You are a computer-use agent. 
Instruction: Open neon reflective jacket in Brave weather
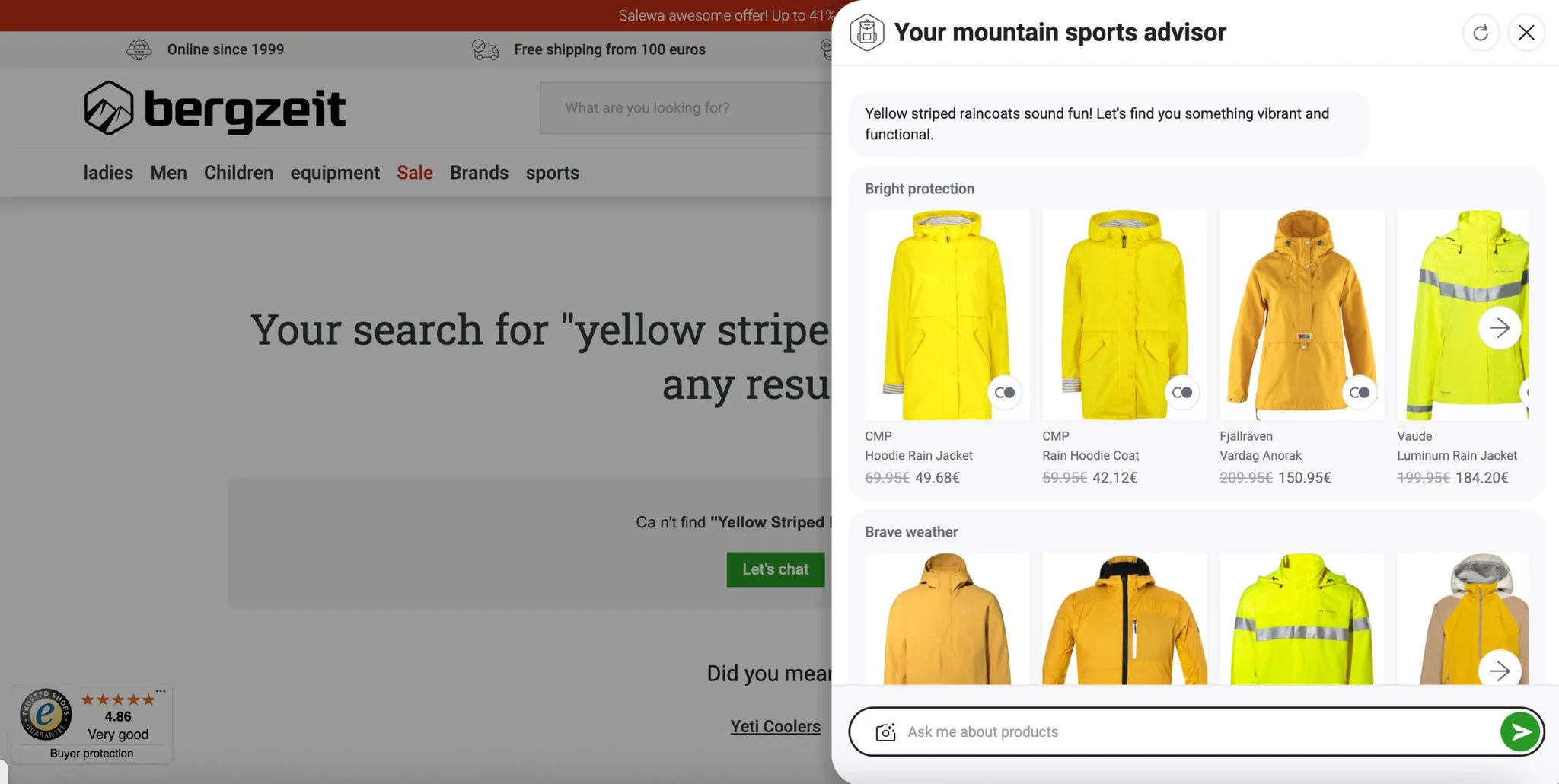pyautogui.click(x=1302, y=618)
